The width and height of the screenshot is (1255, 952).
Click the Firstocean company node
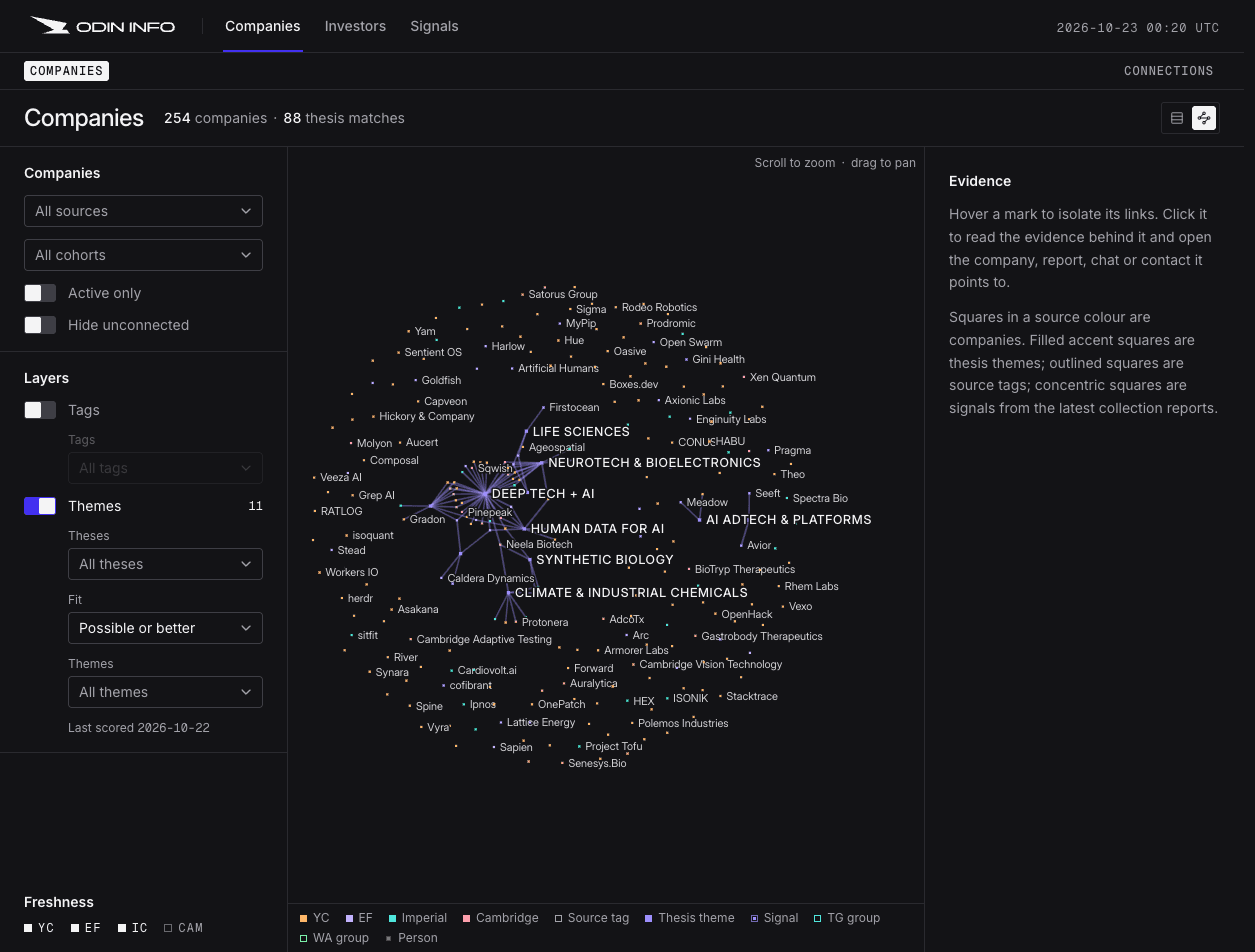[543, 408]
